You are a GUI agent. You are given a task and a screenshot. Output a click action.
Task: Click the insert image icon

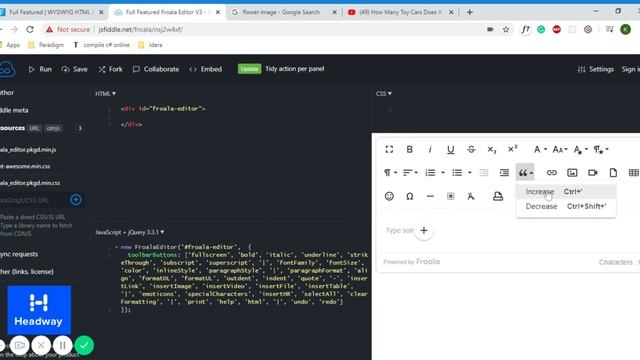click(x=572, y=173)
